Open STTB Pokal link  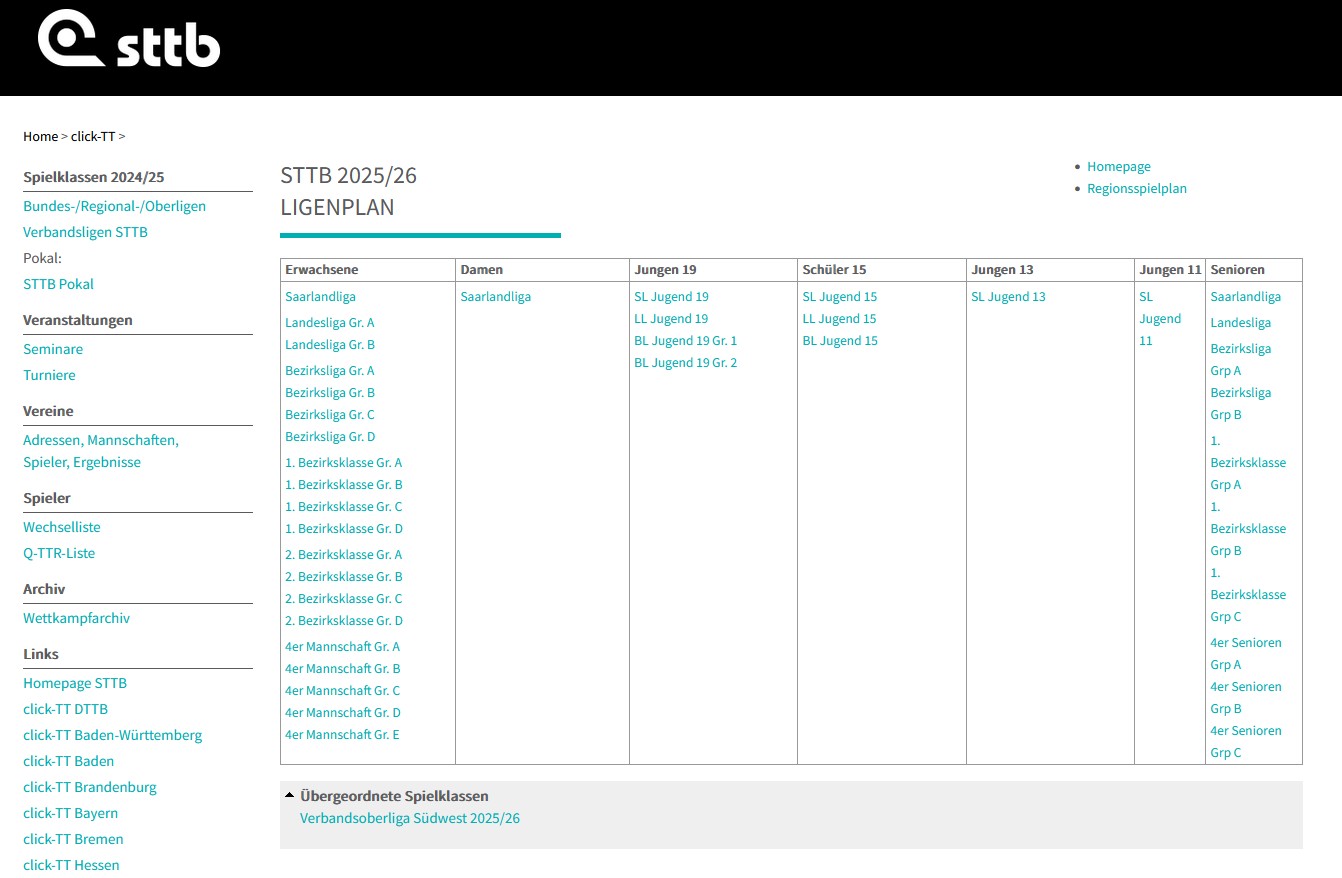58,284
